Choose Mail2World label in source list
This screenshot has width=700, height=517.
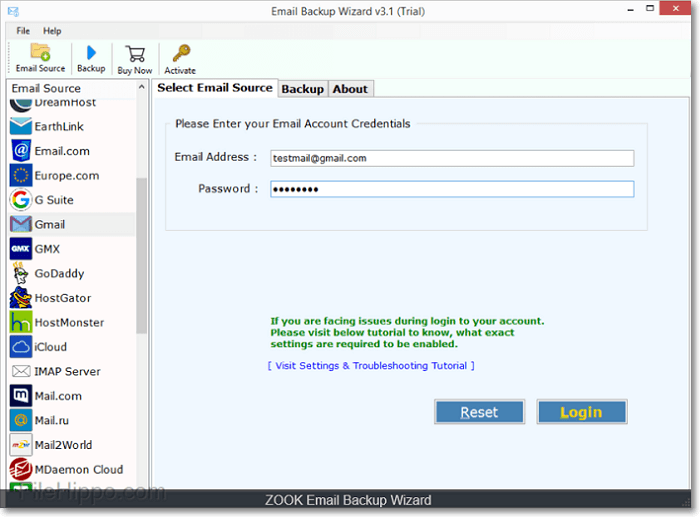click(63, 445)
